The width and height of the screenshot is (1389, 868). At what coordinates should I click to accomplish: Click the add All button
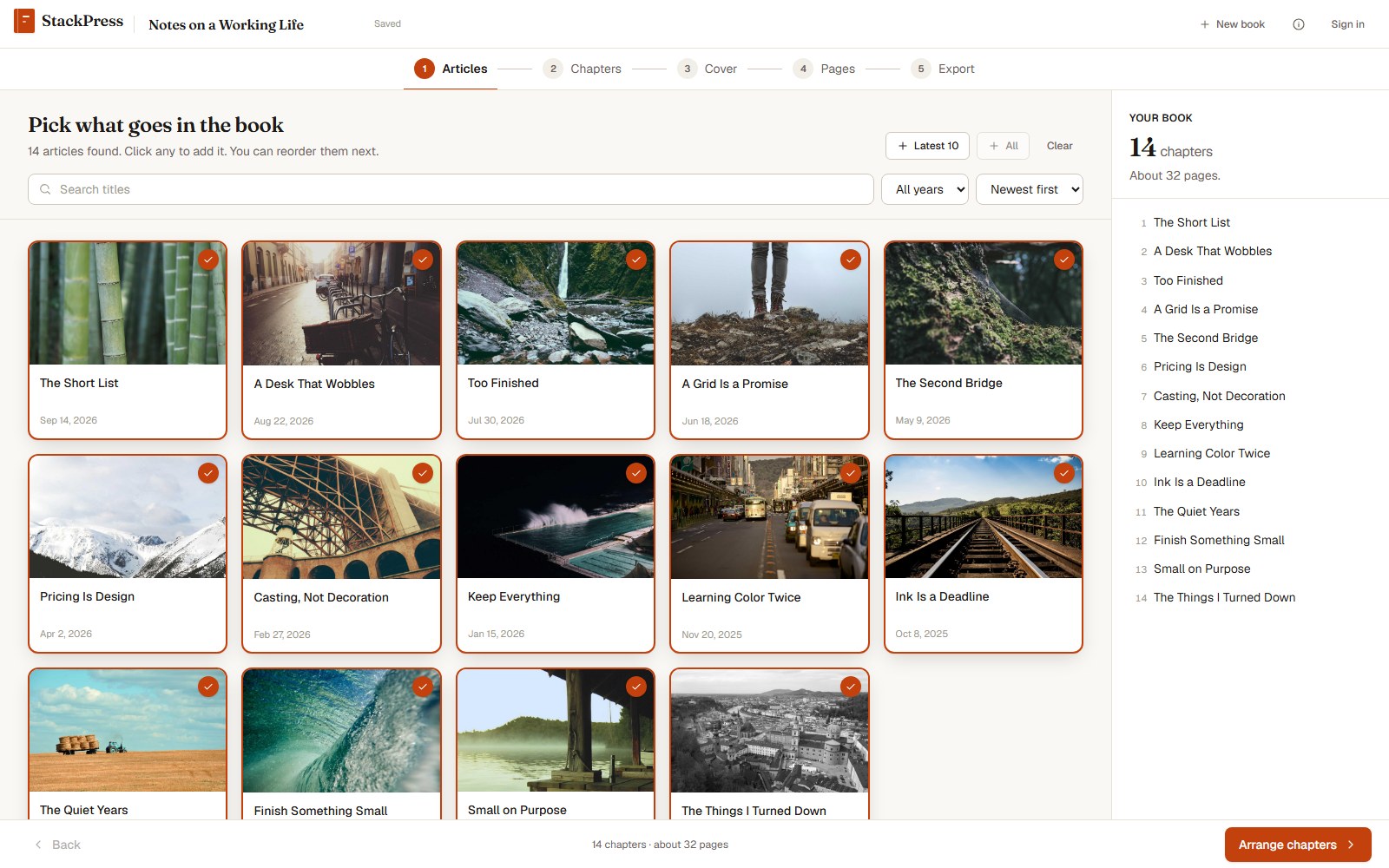coord(1003,146)
